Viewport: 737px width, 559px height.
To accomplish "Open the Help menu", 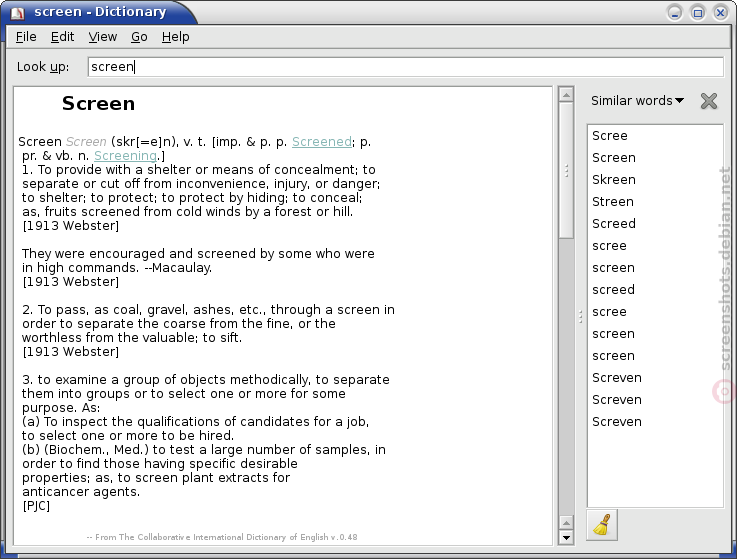I will point(175,37).
